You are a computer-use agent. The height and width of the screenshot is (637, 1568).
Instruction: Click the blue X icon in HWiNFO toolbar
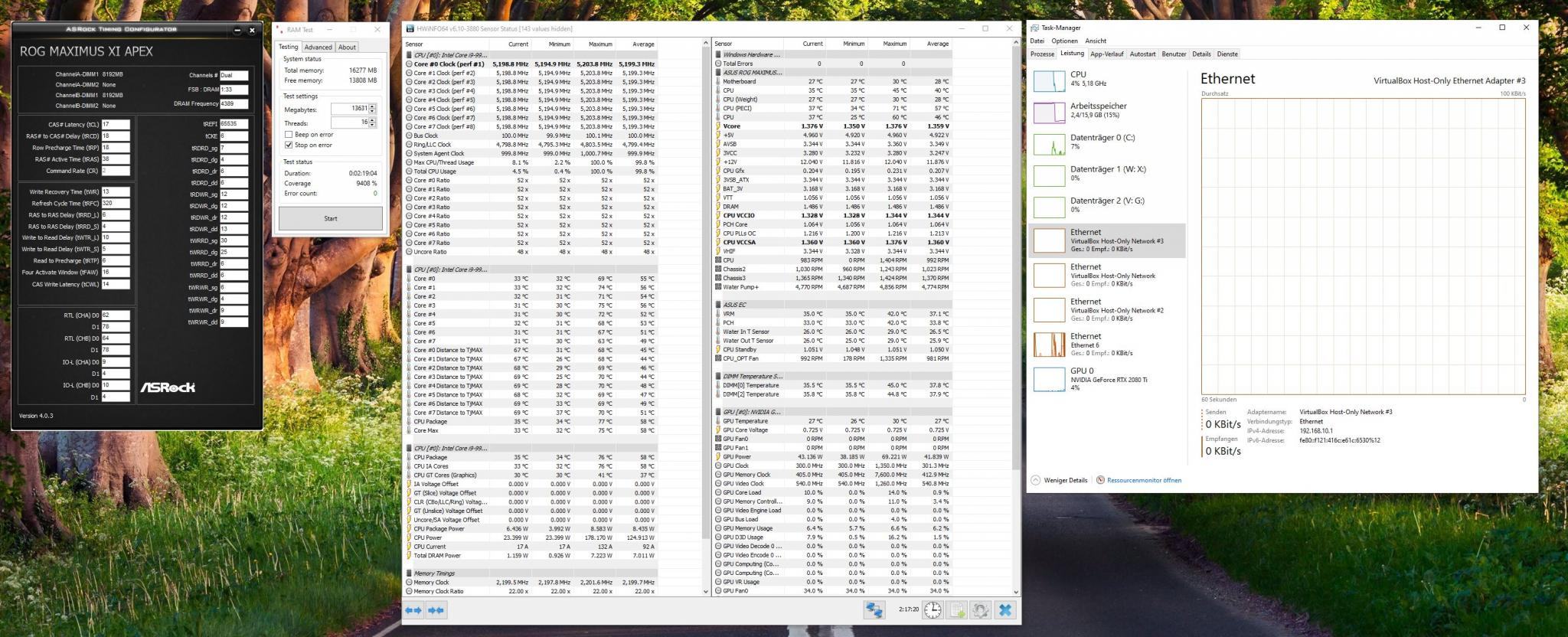1005,610
